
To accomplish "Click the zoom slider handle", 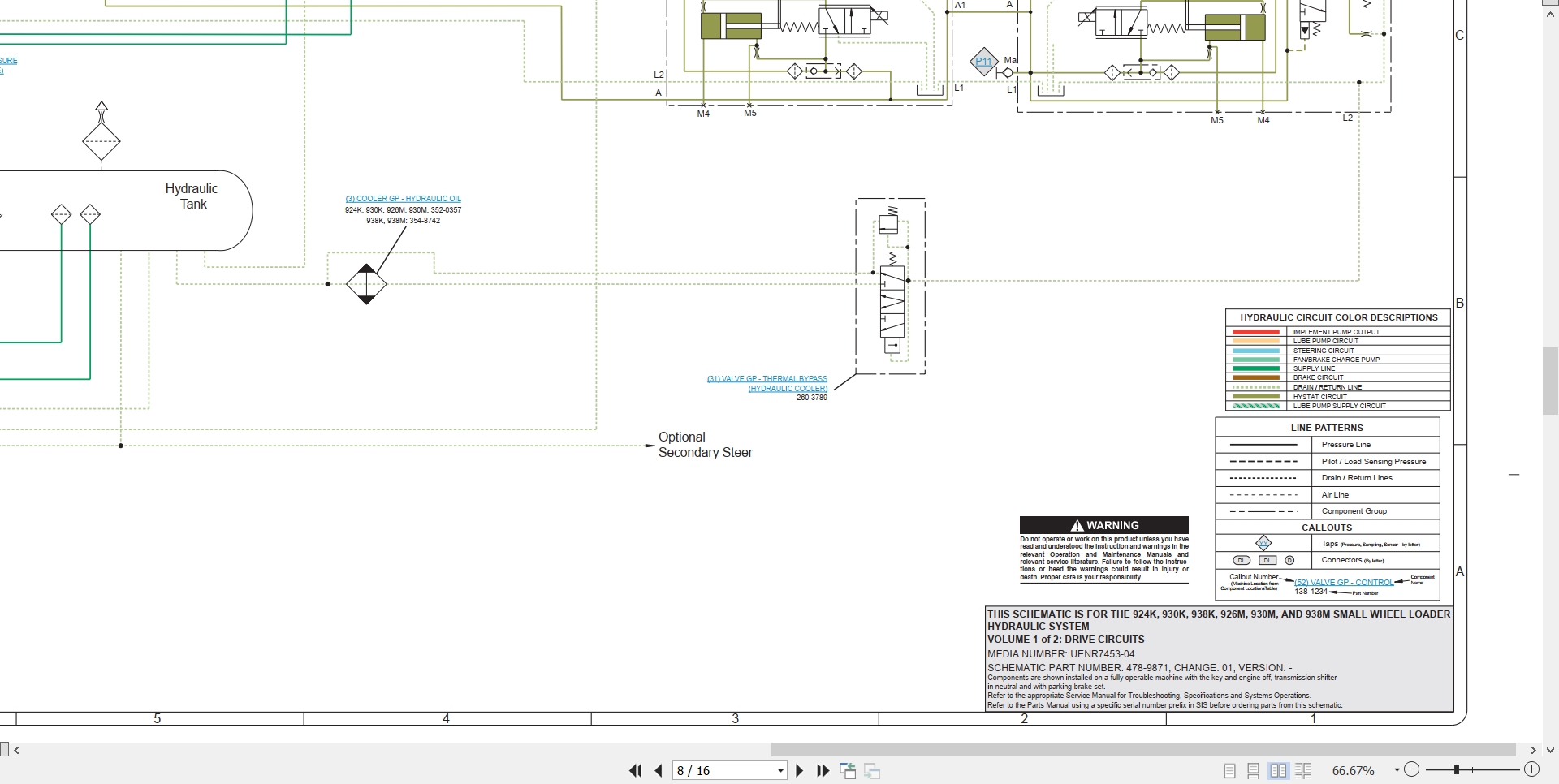I will pyautogui.click(x=1458, y=769).
